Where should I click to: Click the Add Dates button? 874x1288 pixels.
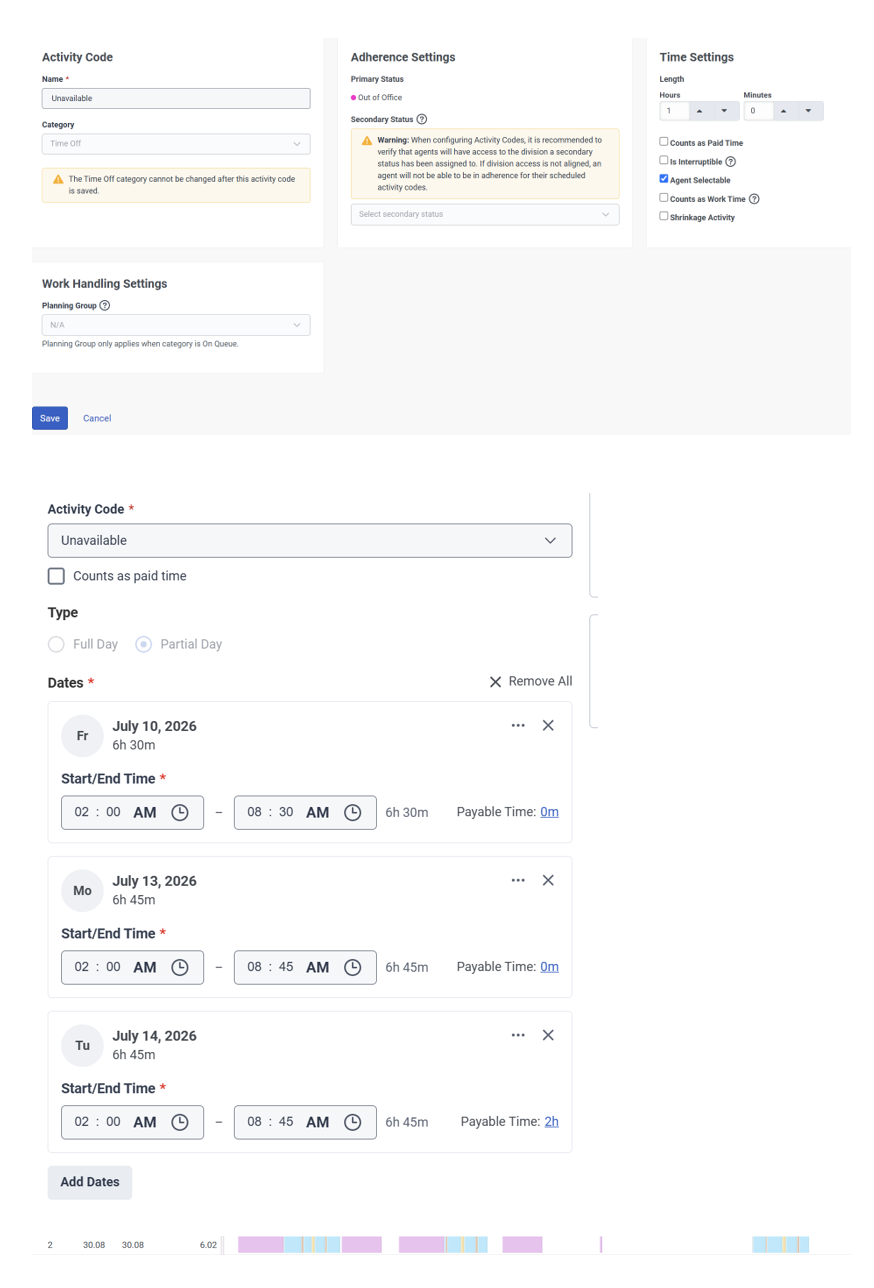coord(90,1182)
